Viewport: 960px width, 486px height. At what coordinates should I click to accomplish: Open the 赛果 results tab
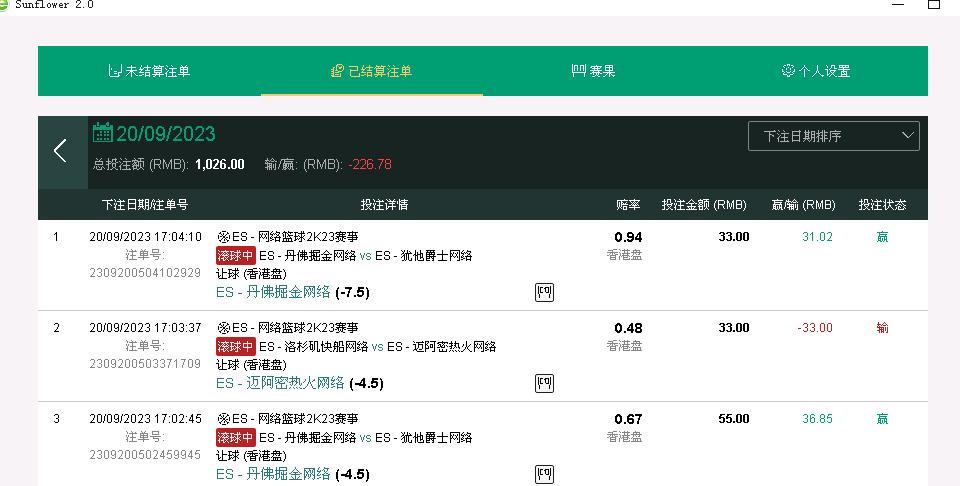coord(594,71)
